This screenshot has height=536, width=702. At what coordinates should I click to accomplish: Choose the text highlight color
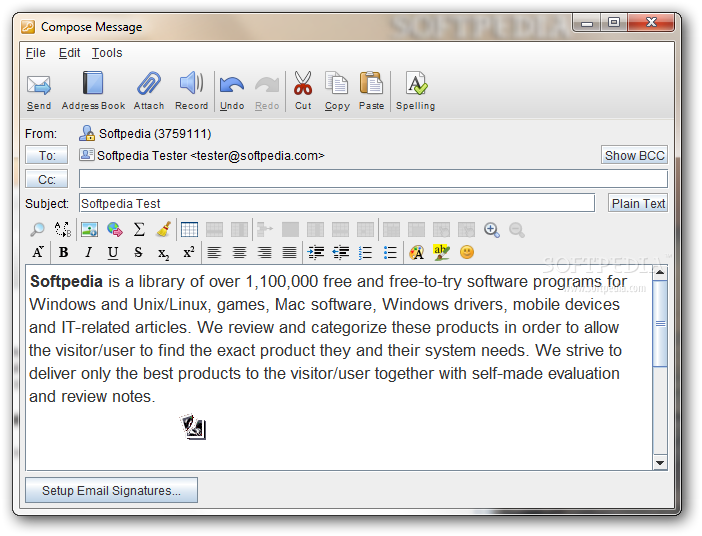point(441,252)
